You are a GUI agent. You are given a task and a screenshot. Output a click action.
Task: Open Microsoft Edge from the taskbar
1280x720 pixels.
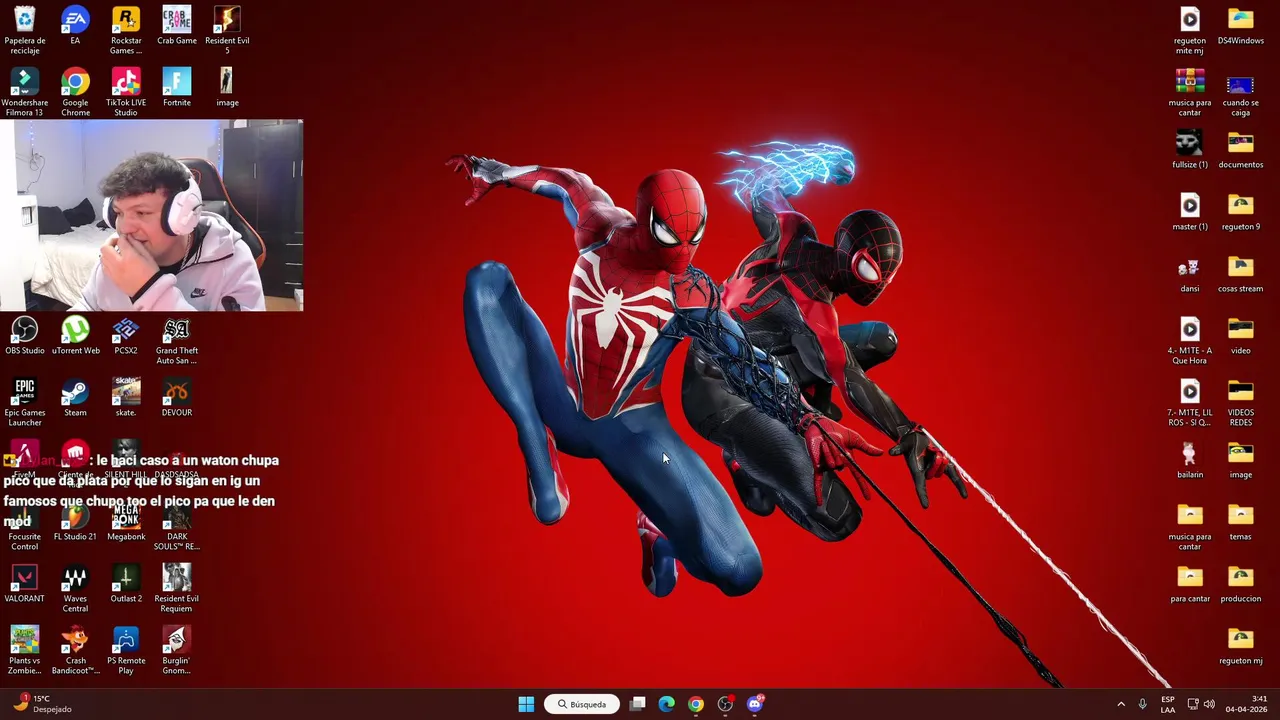[x=666, y=704]
